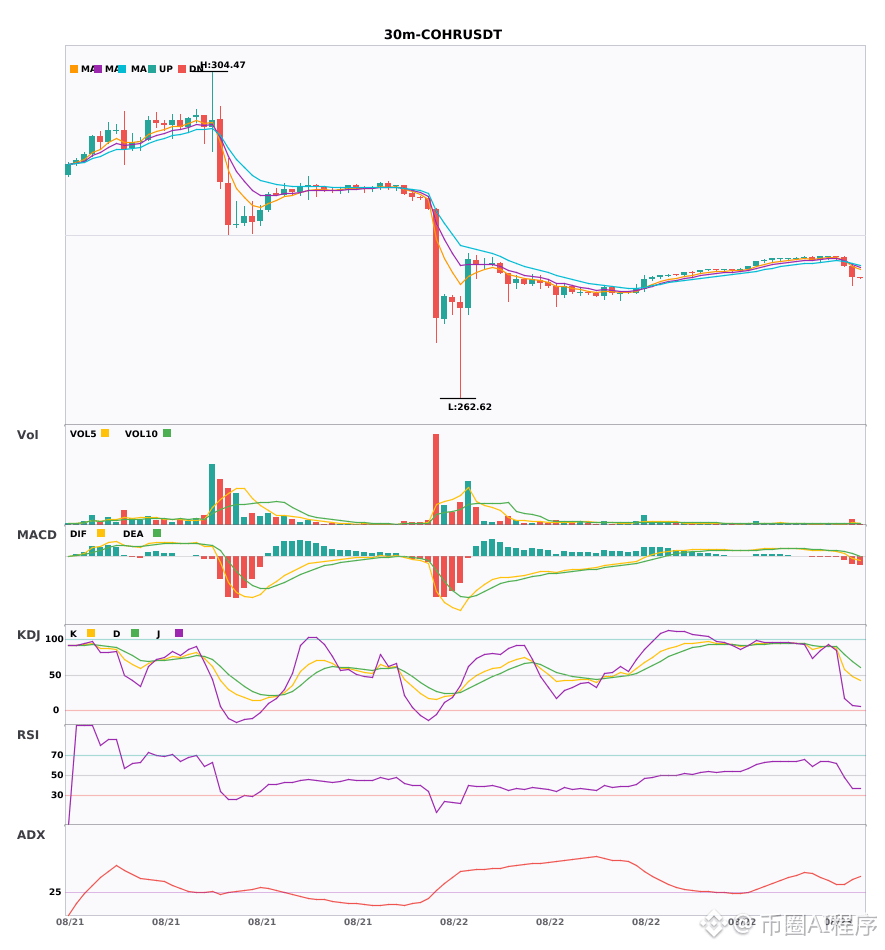Click the L:262.62 low price label
Screen dimensions: 885x950
(x=469, y=407)
